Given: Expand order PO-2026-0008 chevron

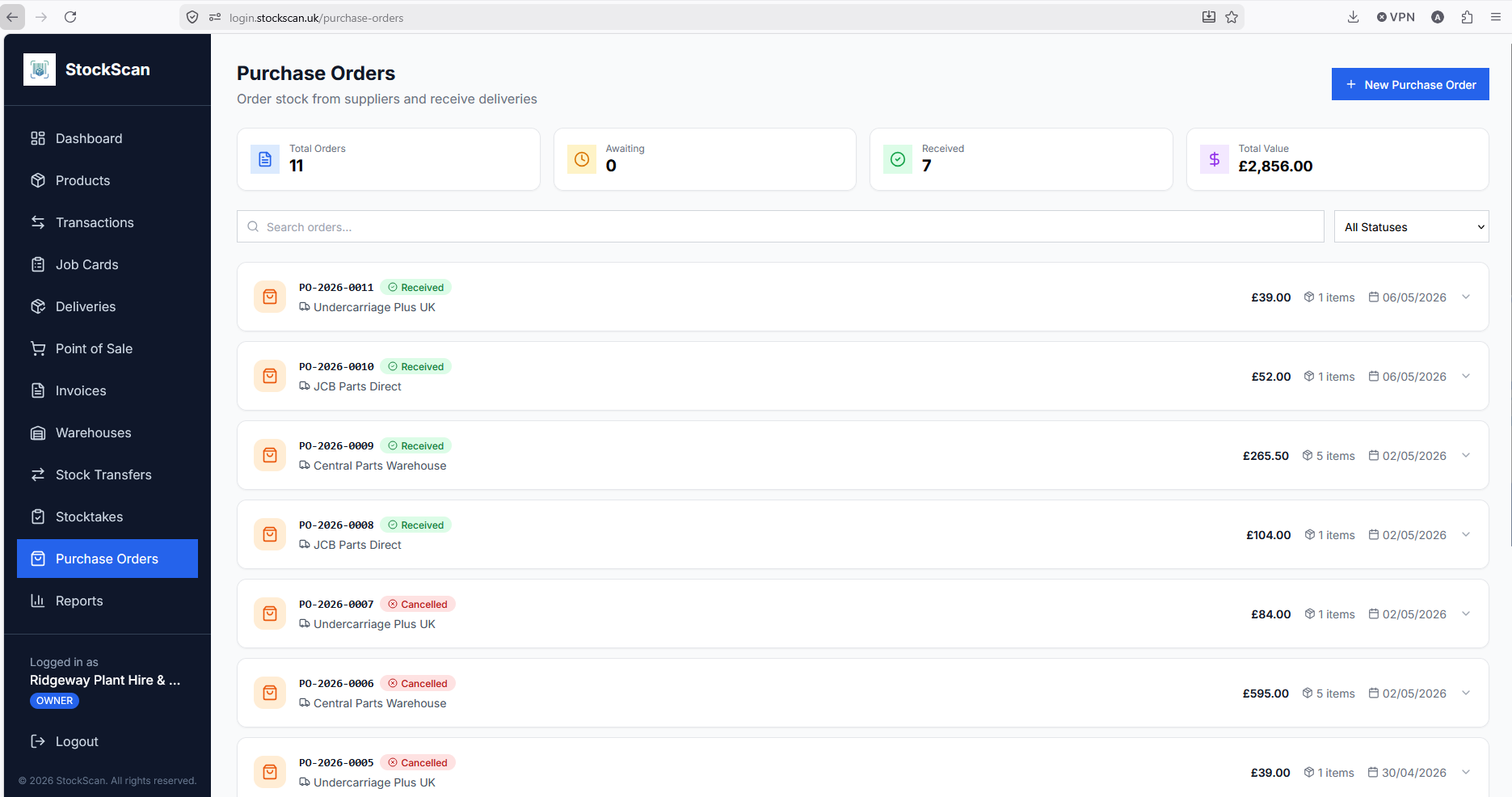Looking at the screenshot, I should tap(1466, 534).
